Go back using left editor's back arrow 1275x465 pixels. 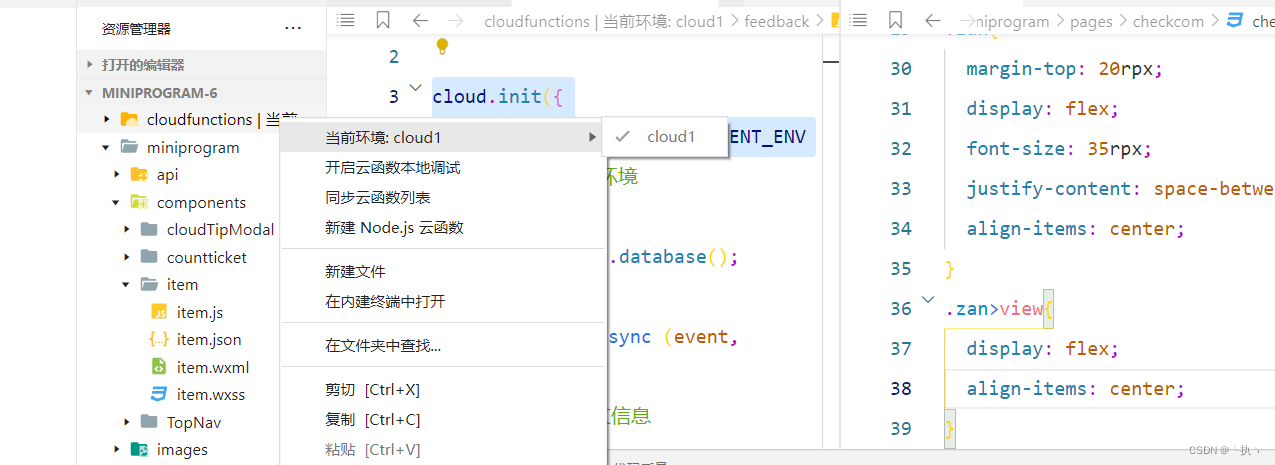click(420, 20)
